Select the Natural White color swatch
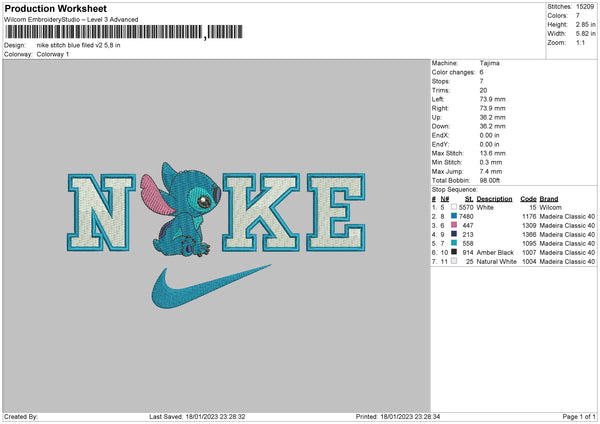This screenshot has height=424, width=600. click(453, 261)
